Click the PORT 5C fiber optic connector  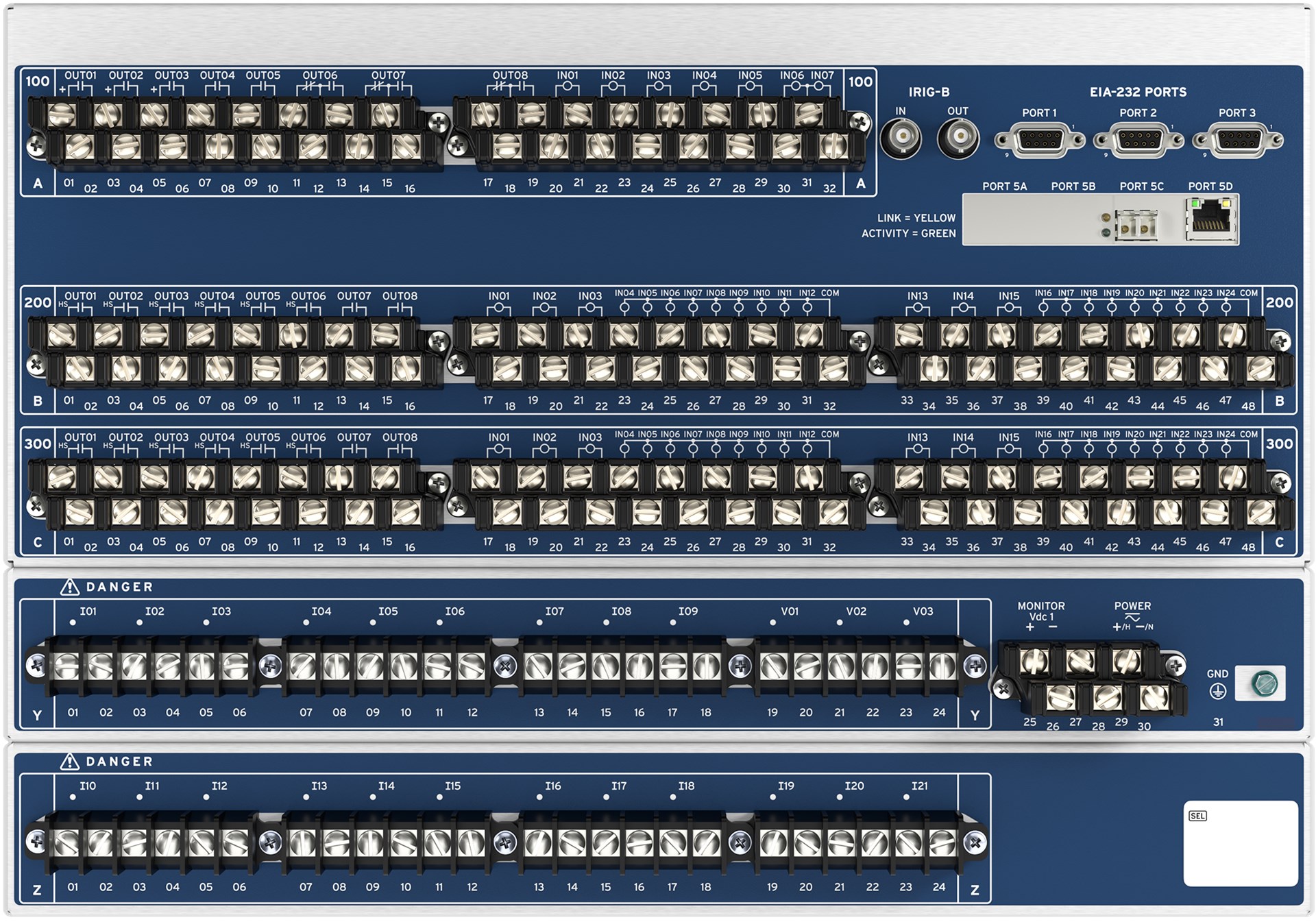click(1136, 226)
